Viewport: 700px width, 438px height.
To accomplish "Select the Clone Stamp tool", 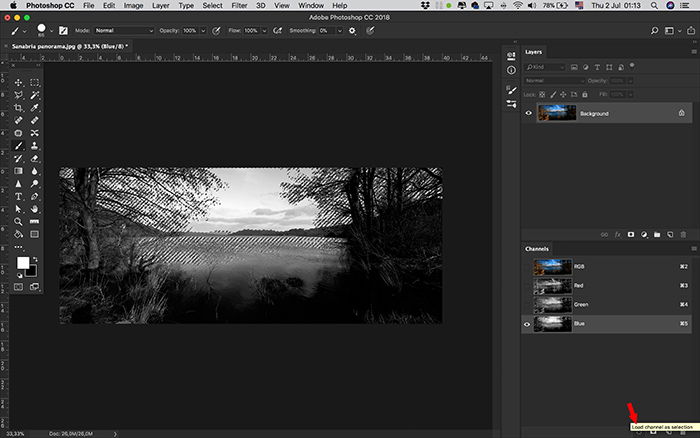I will (x=34, y=146).
